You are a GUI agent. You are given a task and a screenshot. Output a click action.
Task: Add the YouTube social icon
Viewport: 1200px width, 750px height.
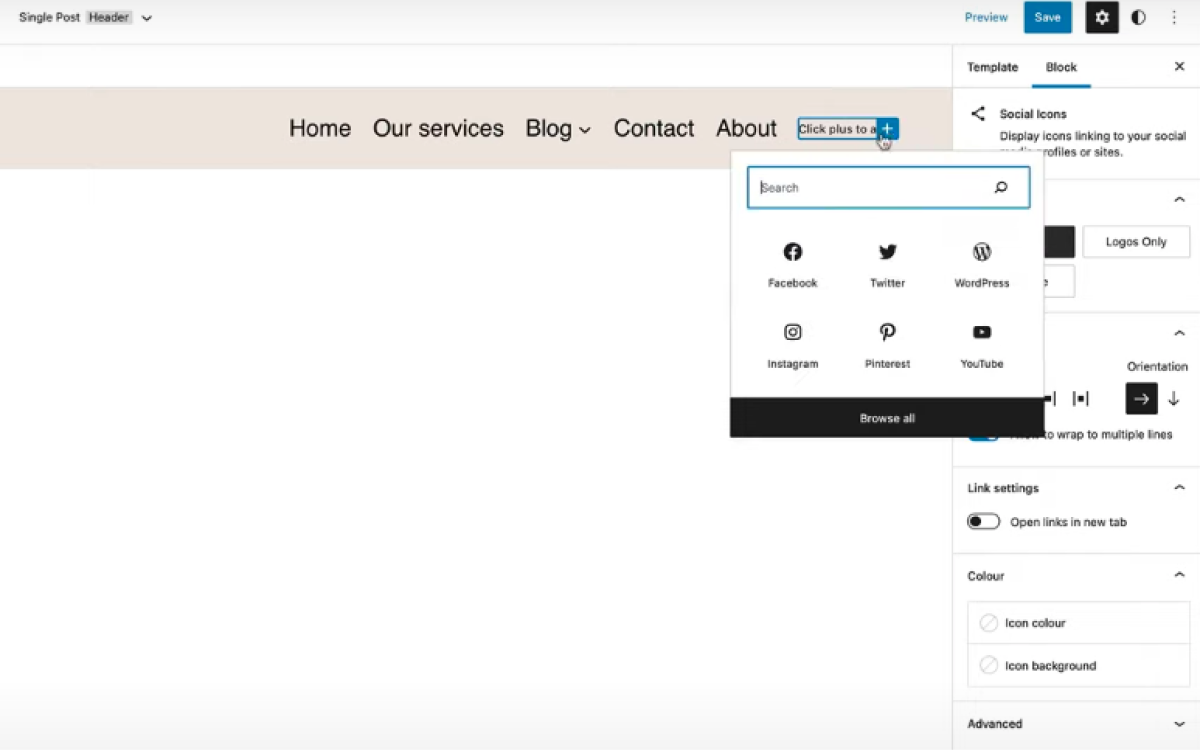click(982, 345)
